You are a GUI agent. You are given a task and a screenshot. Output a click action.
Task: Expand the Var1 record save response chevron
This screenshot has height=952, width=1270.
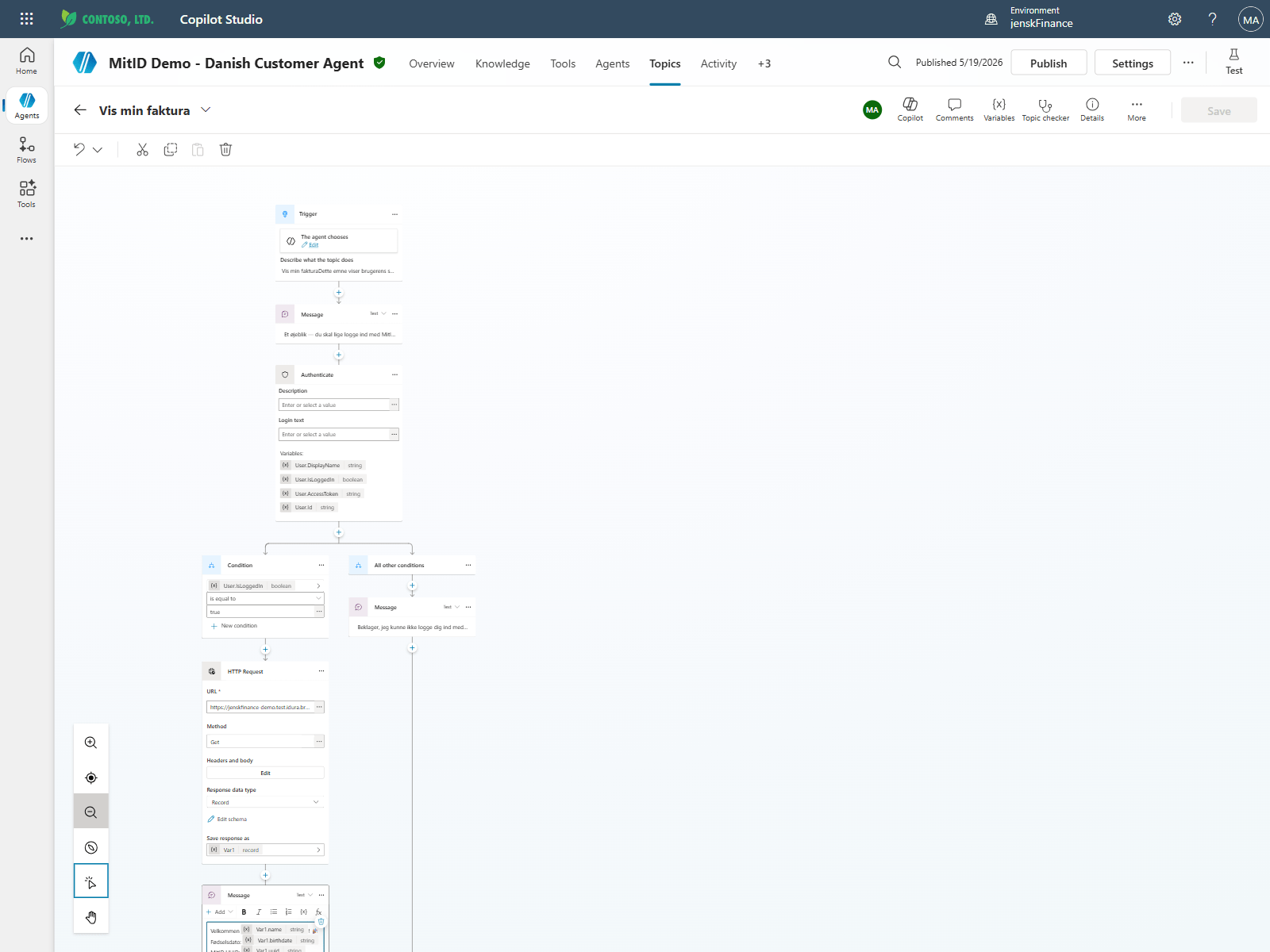click(318, 850)
